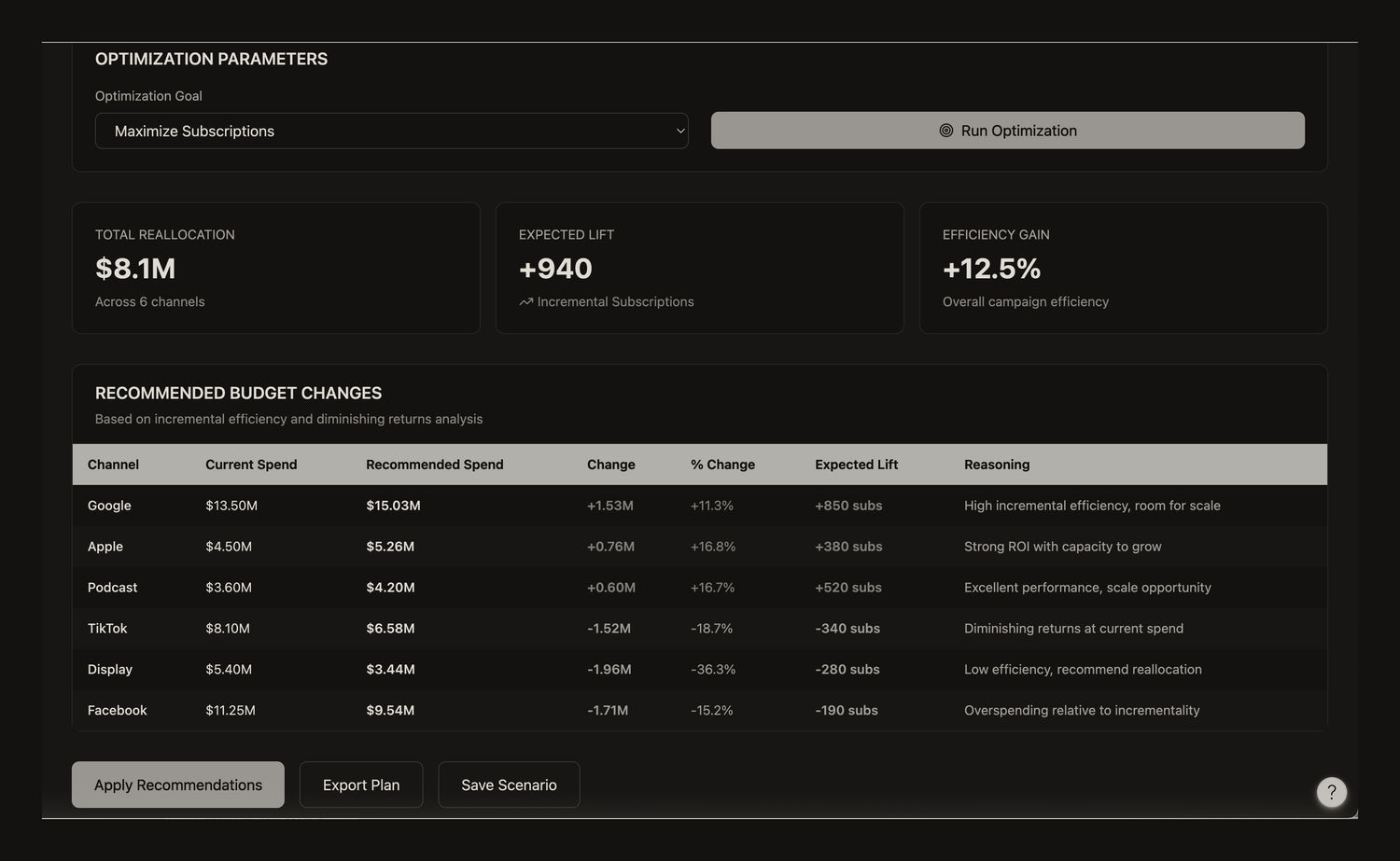This screenshot has width=1400, height=861.
Task: Click the trending arrow beside Incremental Subscriptions
Action: point(526,302)
